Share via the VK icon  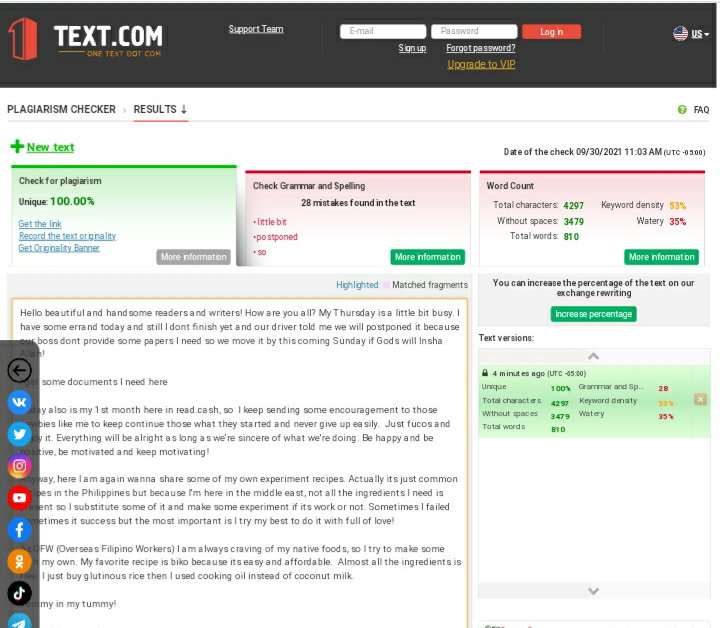click(x=19, y=402)
